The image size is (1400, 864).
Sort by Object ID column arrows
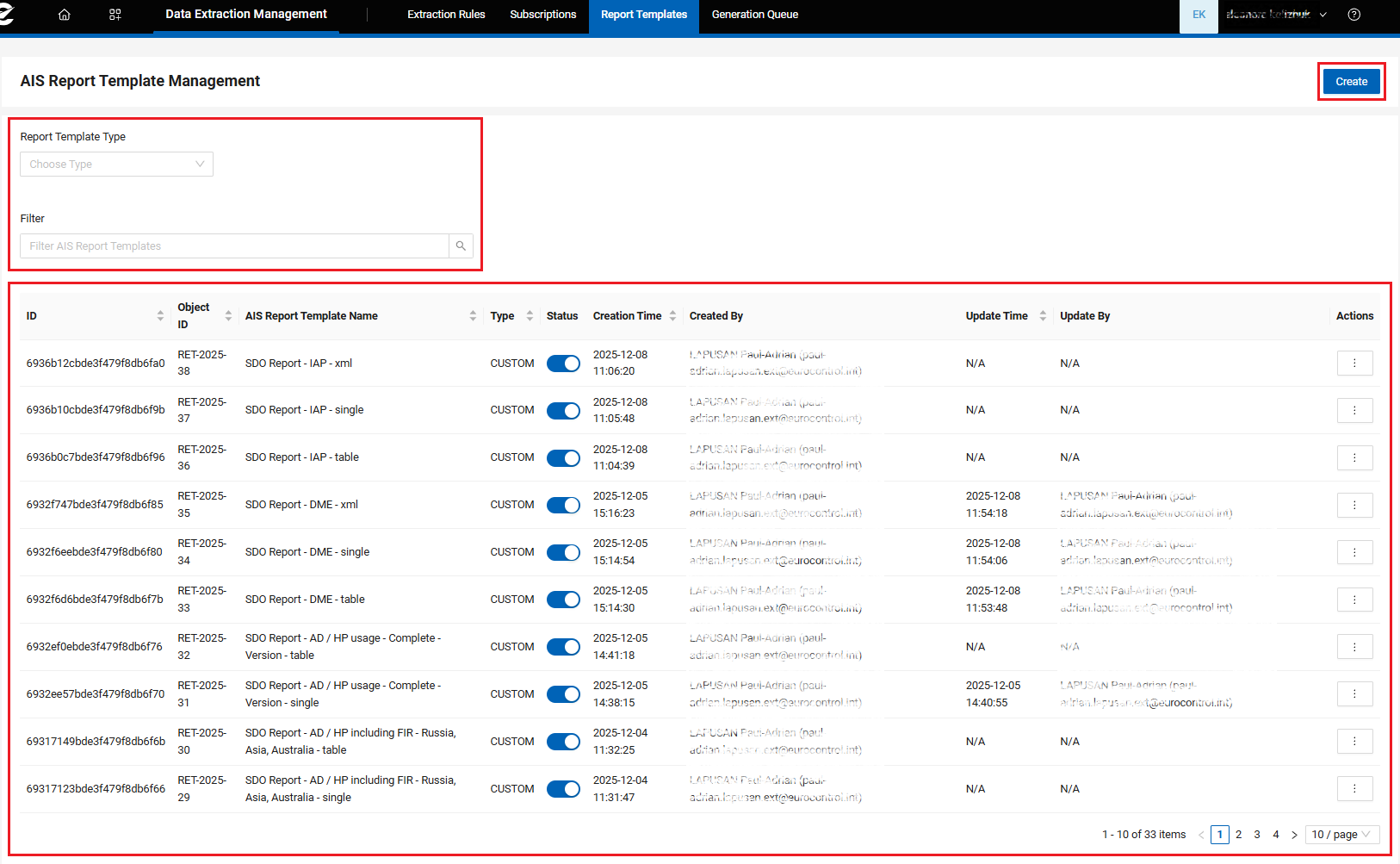pyautogui.click(x=228, y=316)
